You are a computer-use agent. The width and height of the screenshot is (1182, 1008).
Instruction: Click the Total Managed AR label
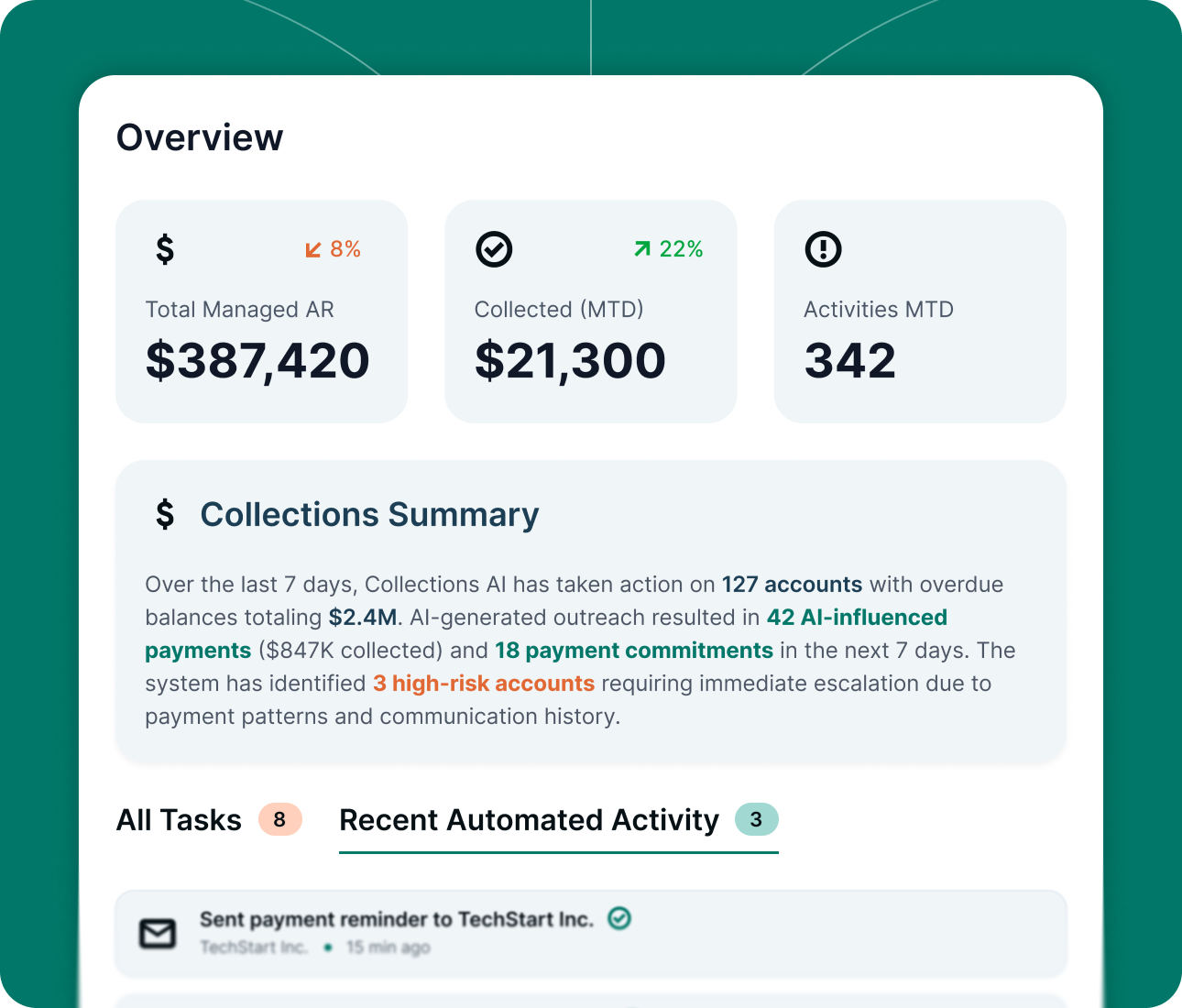[239, 310]
